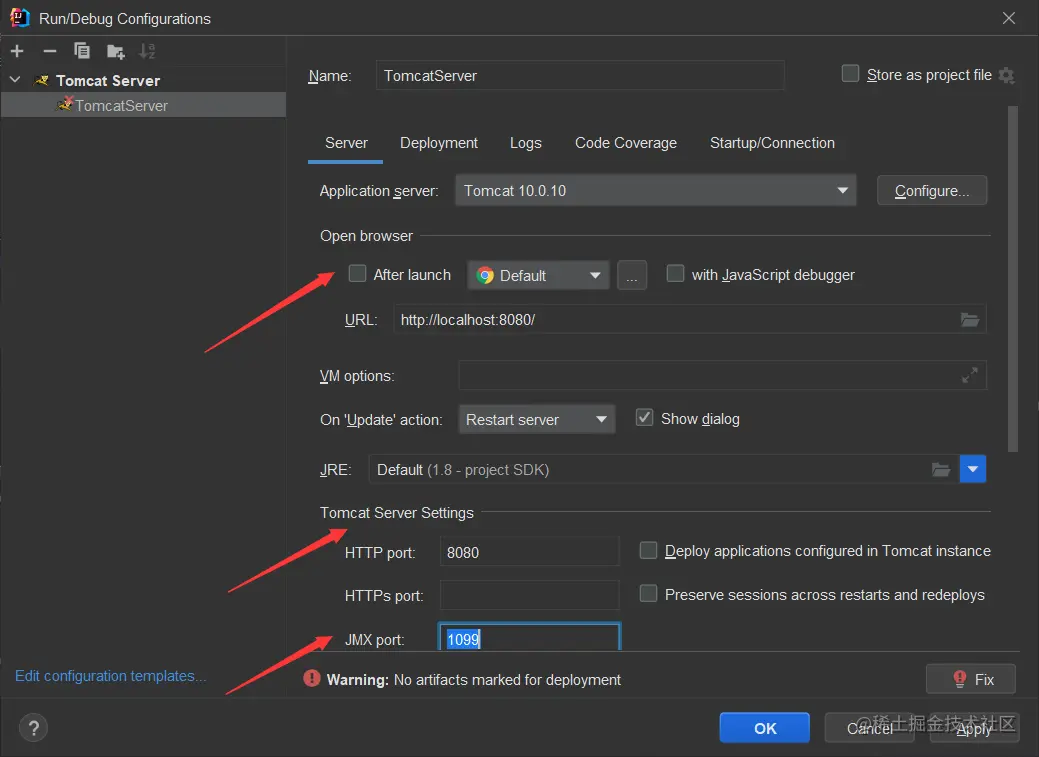Image resolution: width=1039 pixels, height=757 pixels.
Task: Click the red warning icon beside Warning text
Action: pos(311,678)
